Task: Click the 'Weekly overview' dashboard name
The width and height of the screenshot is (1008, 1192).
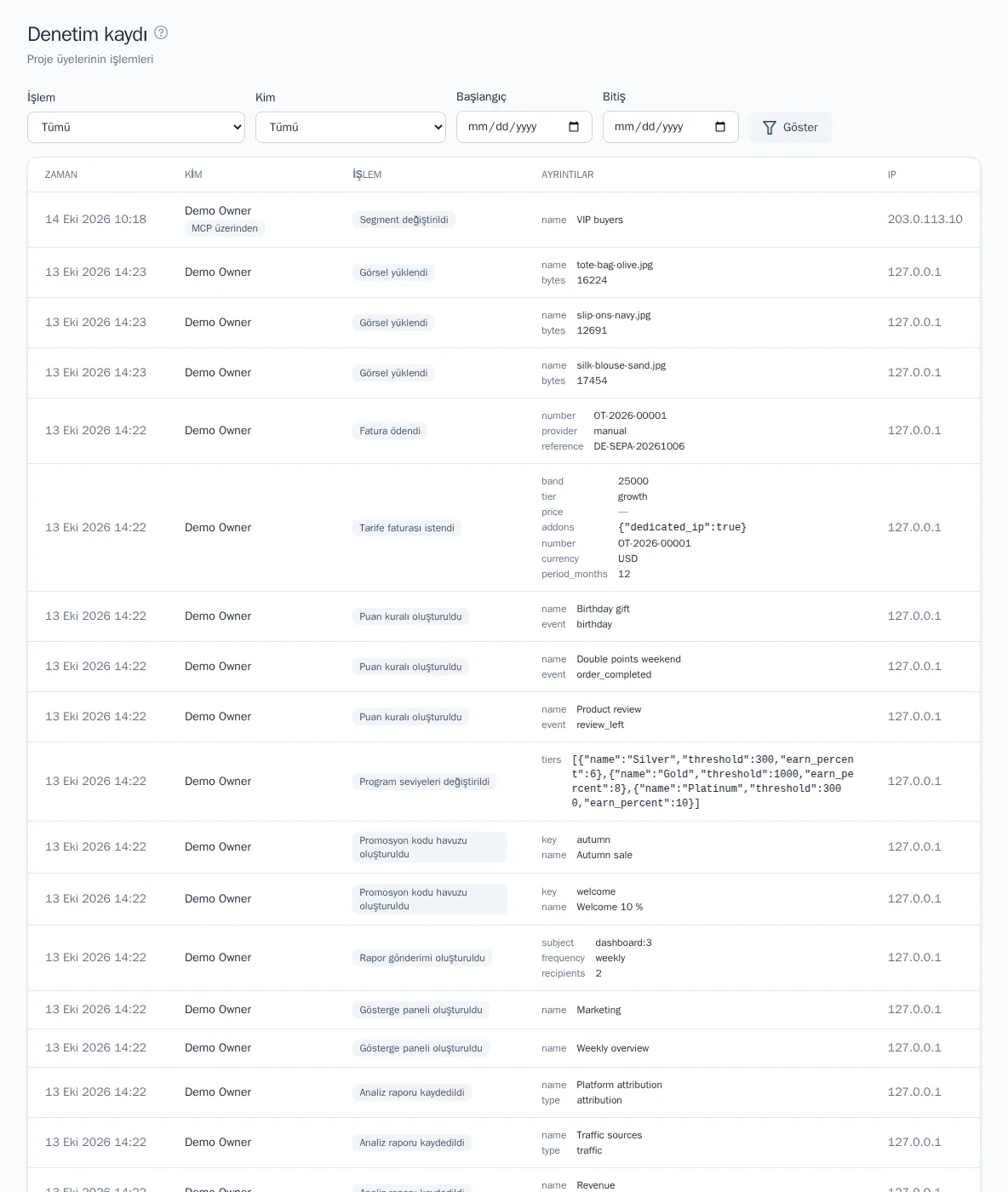Action: point(613,1048)
